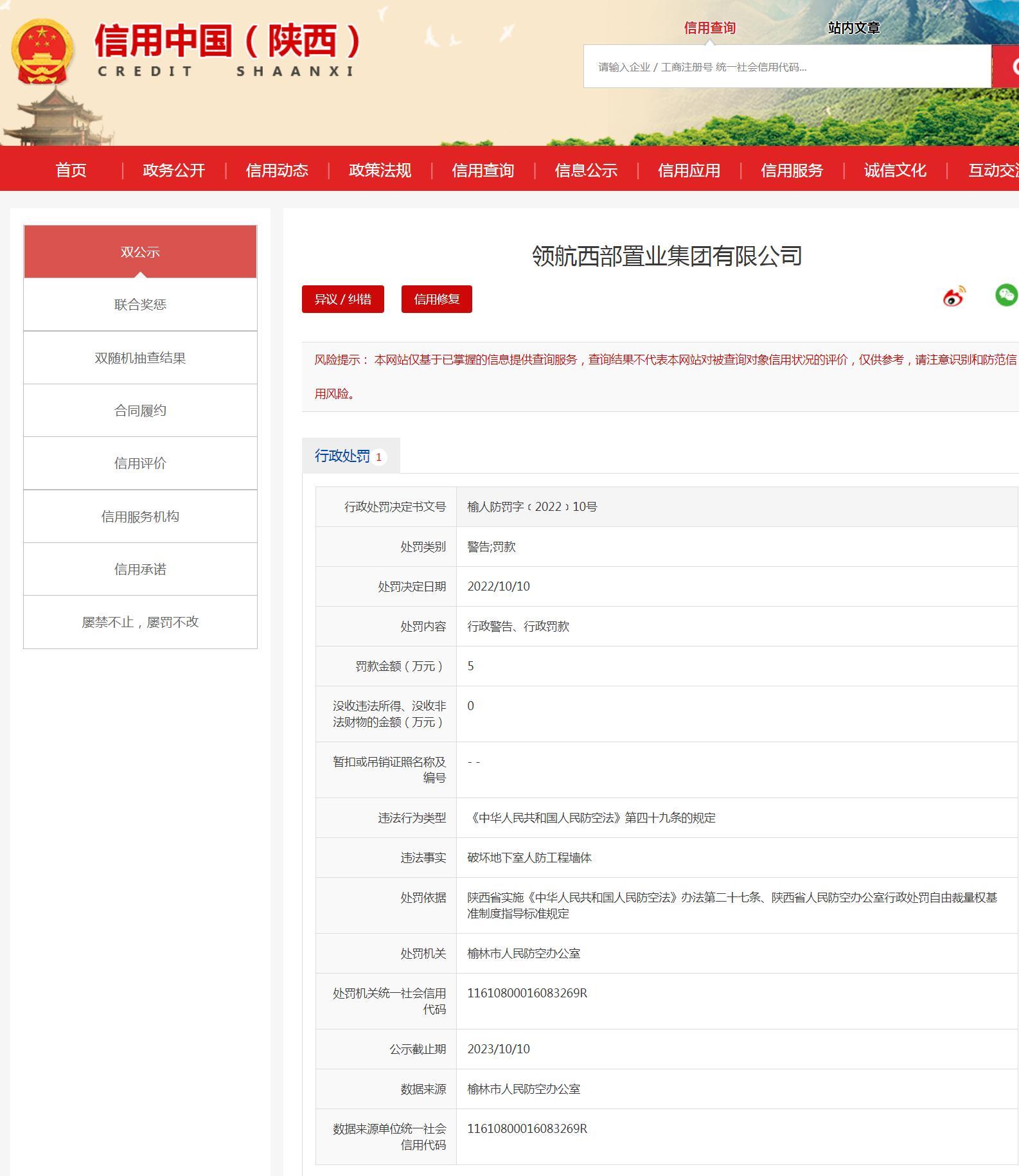Select 双公示 in the sidebar
Viewport: 1019px width, 1176px height.
click(x=140, y=252)
